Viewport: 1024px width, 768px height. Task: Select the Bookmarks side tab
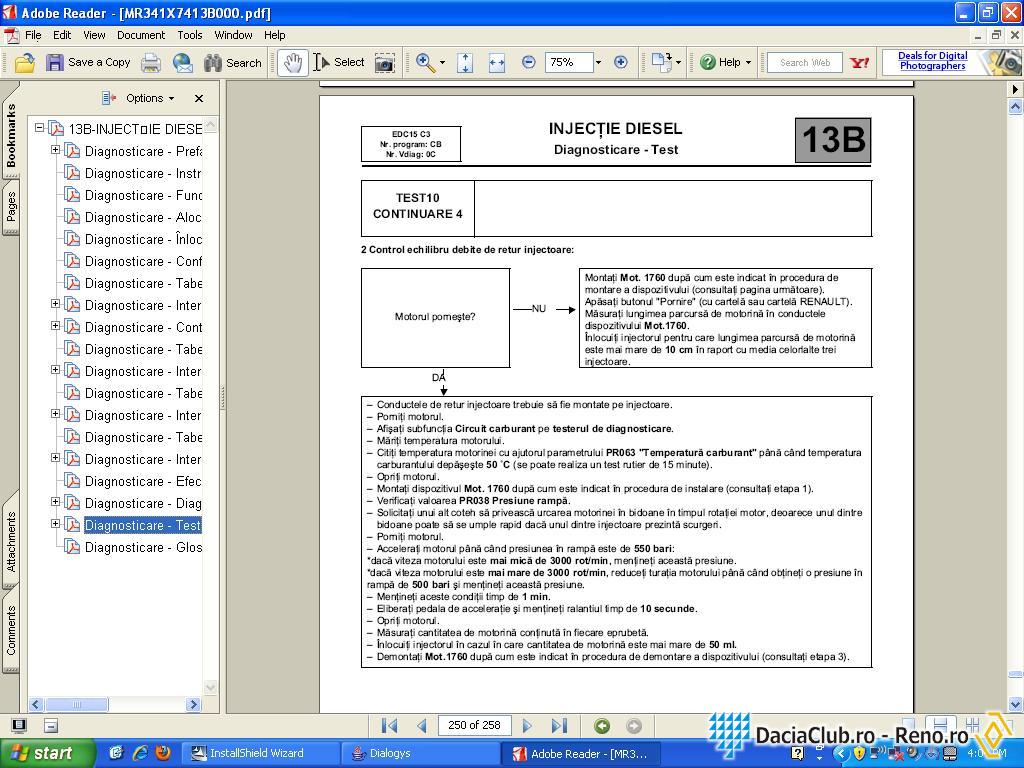click(11, 135)
